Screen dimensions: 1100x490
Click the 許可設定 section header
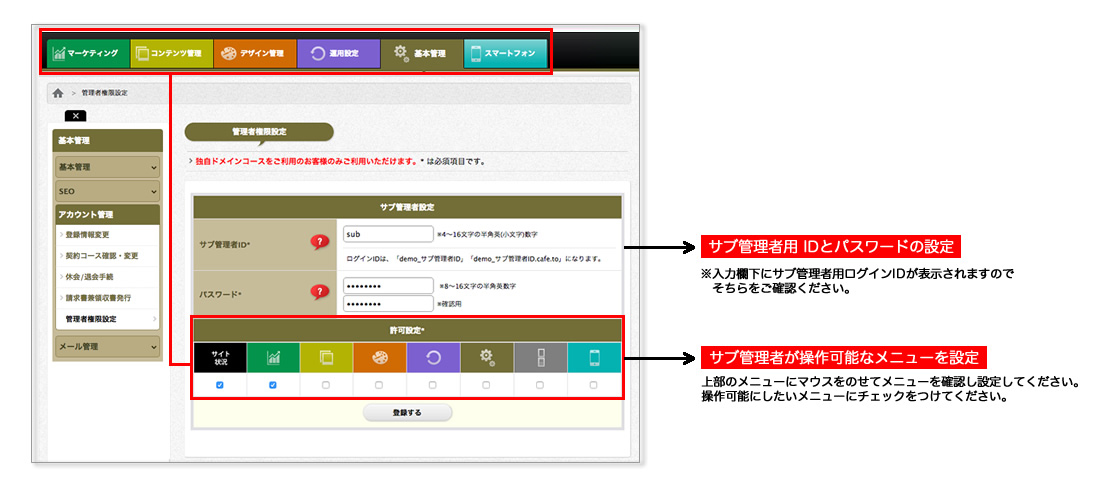(x=407, y=330)
